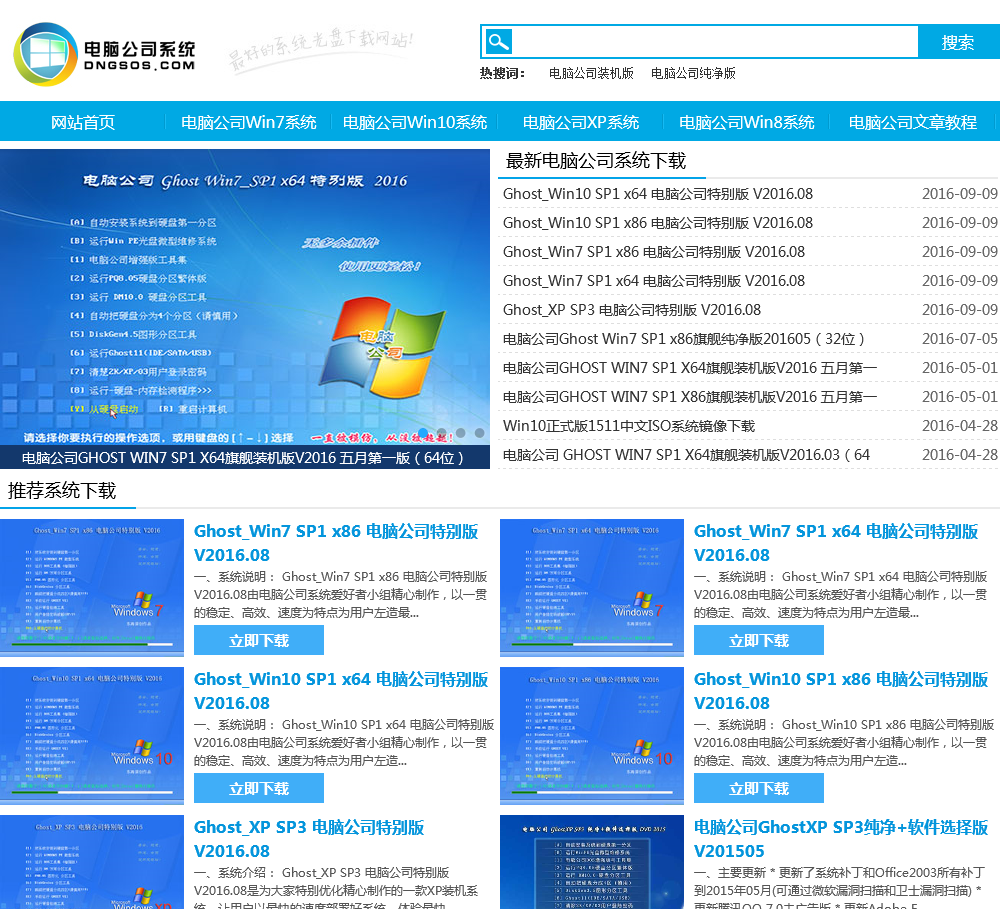Screen dimensions: 1000x909
Task: Click 立即下载 under Ghost_Win10 SP1 x86
Action: click(x=759, y=788)
